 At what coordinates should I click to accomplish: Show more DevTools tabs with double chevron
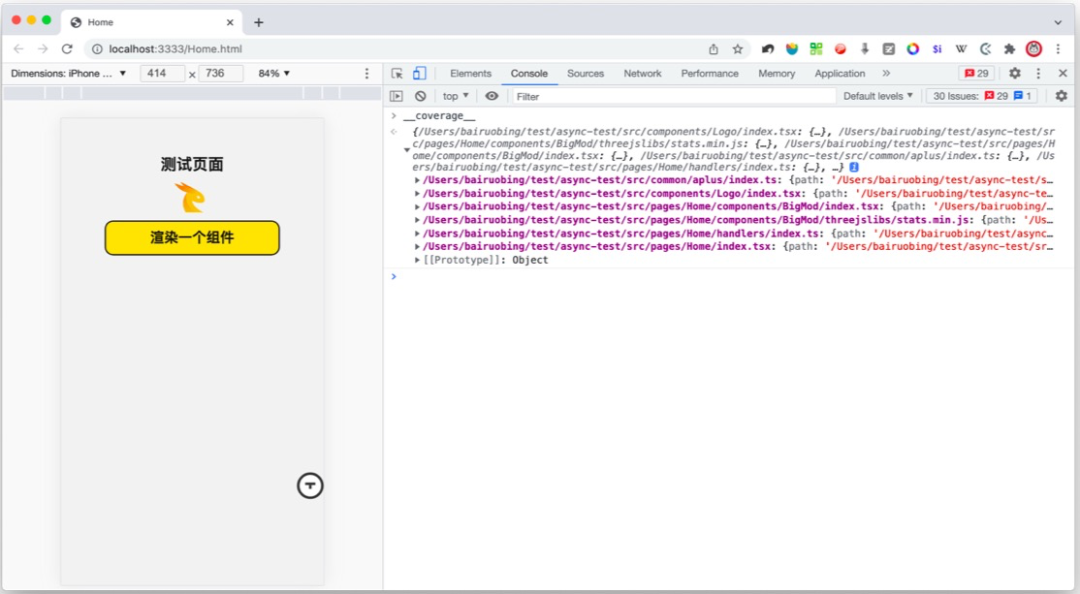point(886,73)
